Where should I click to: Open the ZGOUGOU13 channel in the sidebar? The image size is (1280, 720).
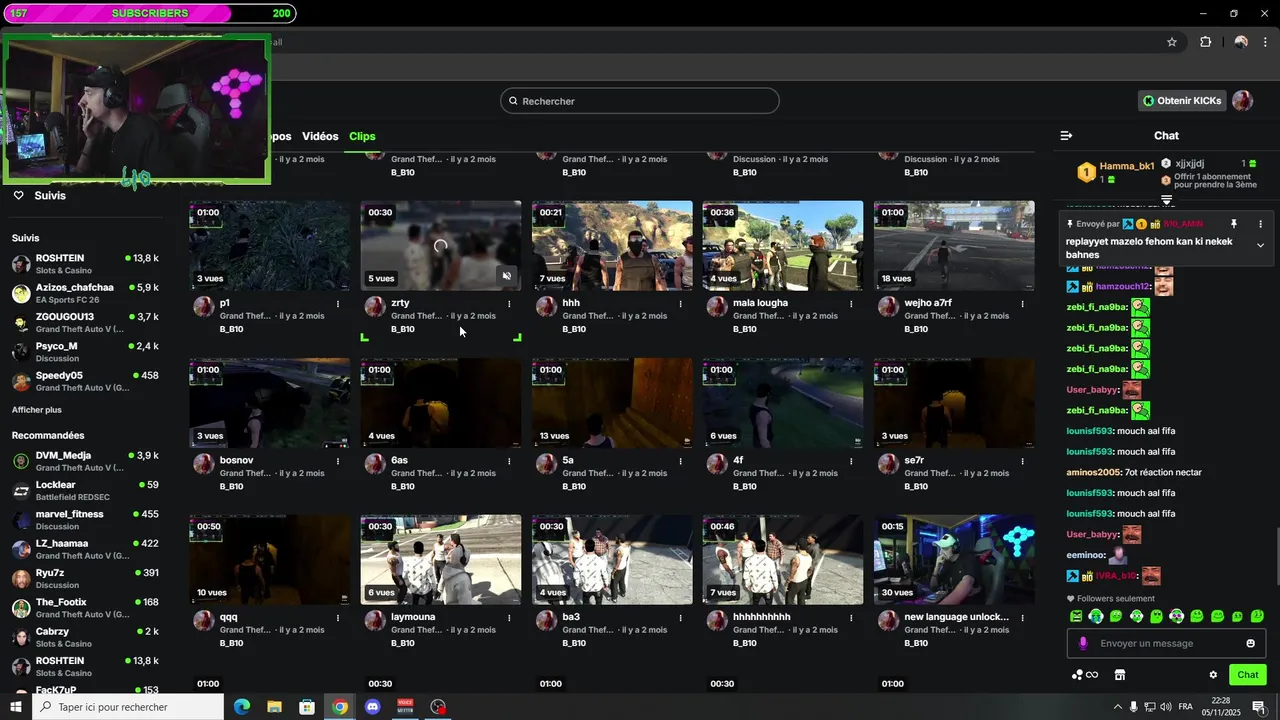pyautogui.click(x=85, y=322)
